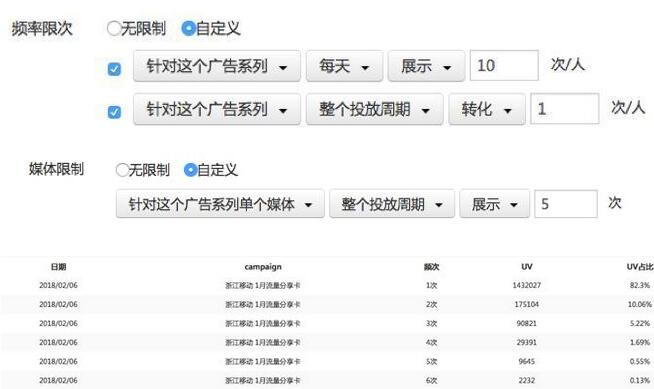This screenshot has height=389, width=654.
Task: Click the 转化 limit input containing 1
Action: point(565,109)
